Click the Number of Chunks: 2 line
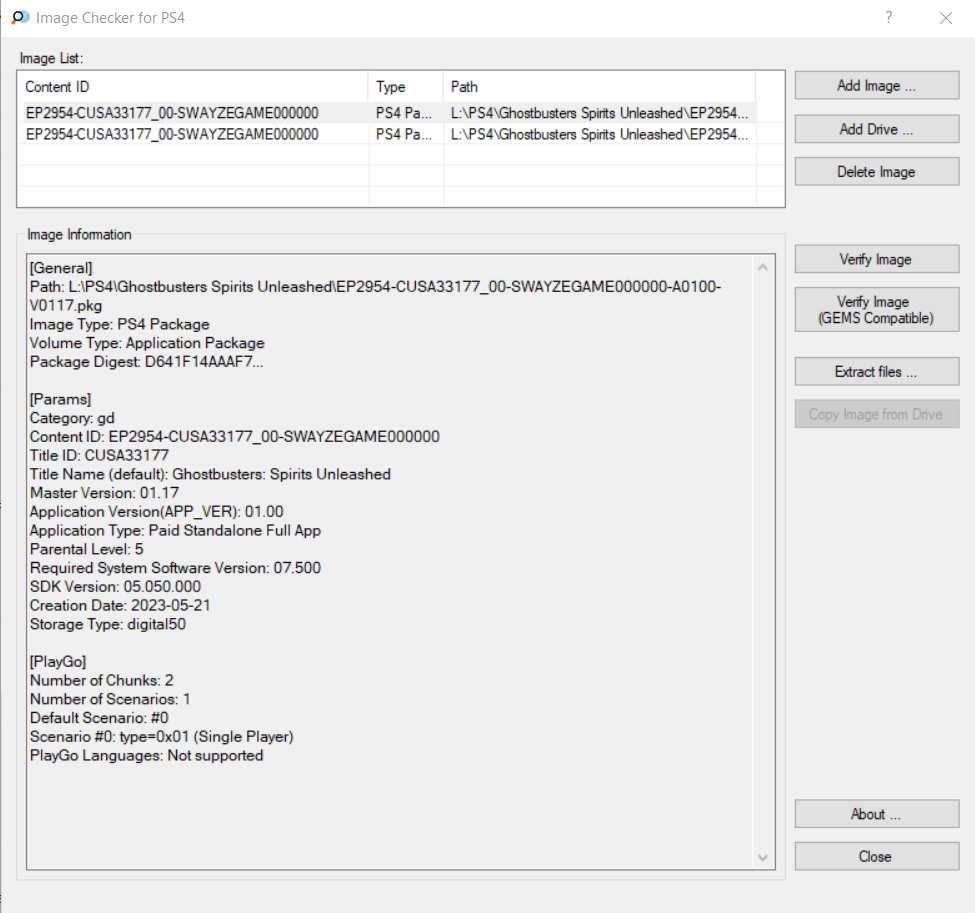The image size is (975, 913). coord(102,680)
